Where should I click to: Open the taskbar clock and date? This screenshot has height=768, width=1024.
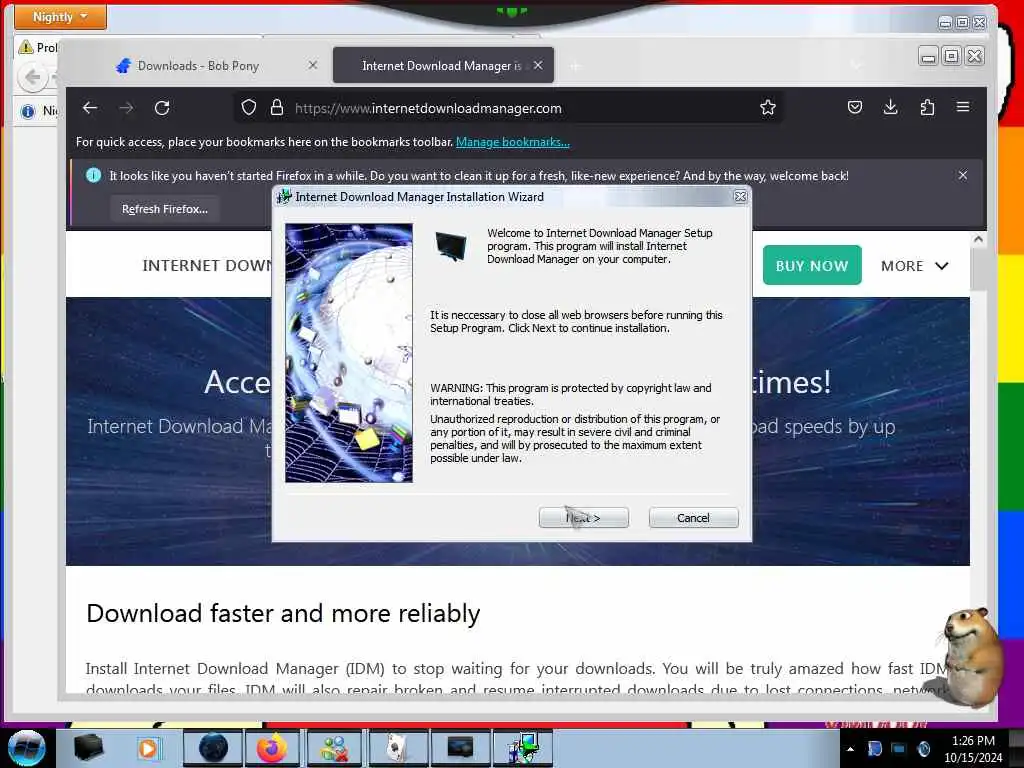(973, 749)
